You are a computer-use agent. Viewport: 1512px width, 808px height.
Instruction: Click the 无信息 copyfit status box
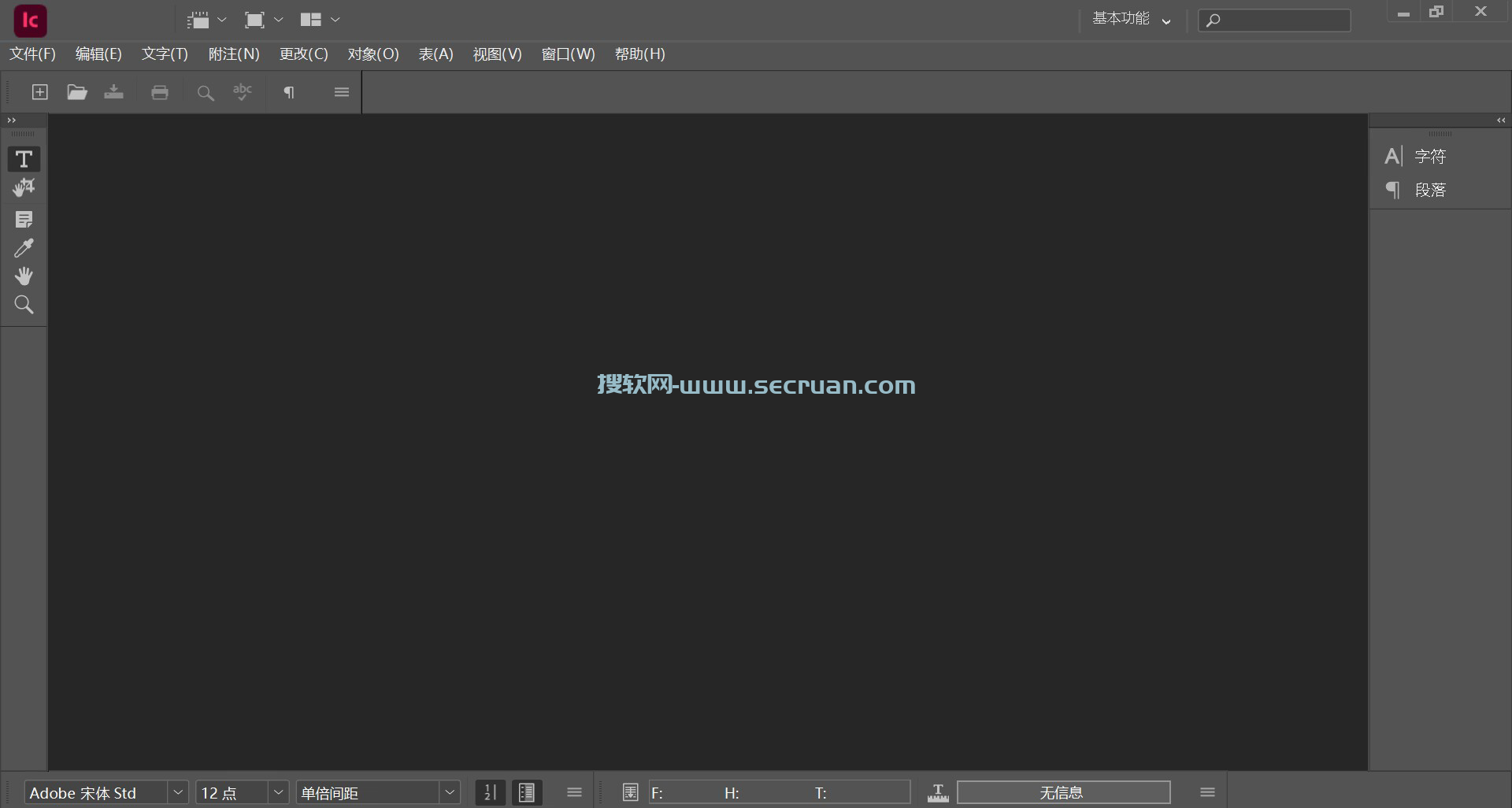(1063, 792)
